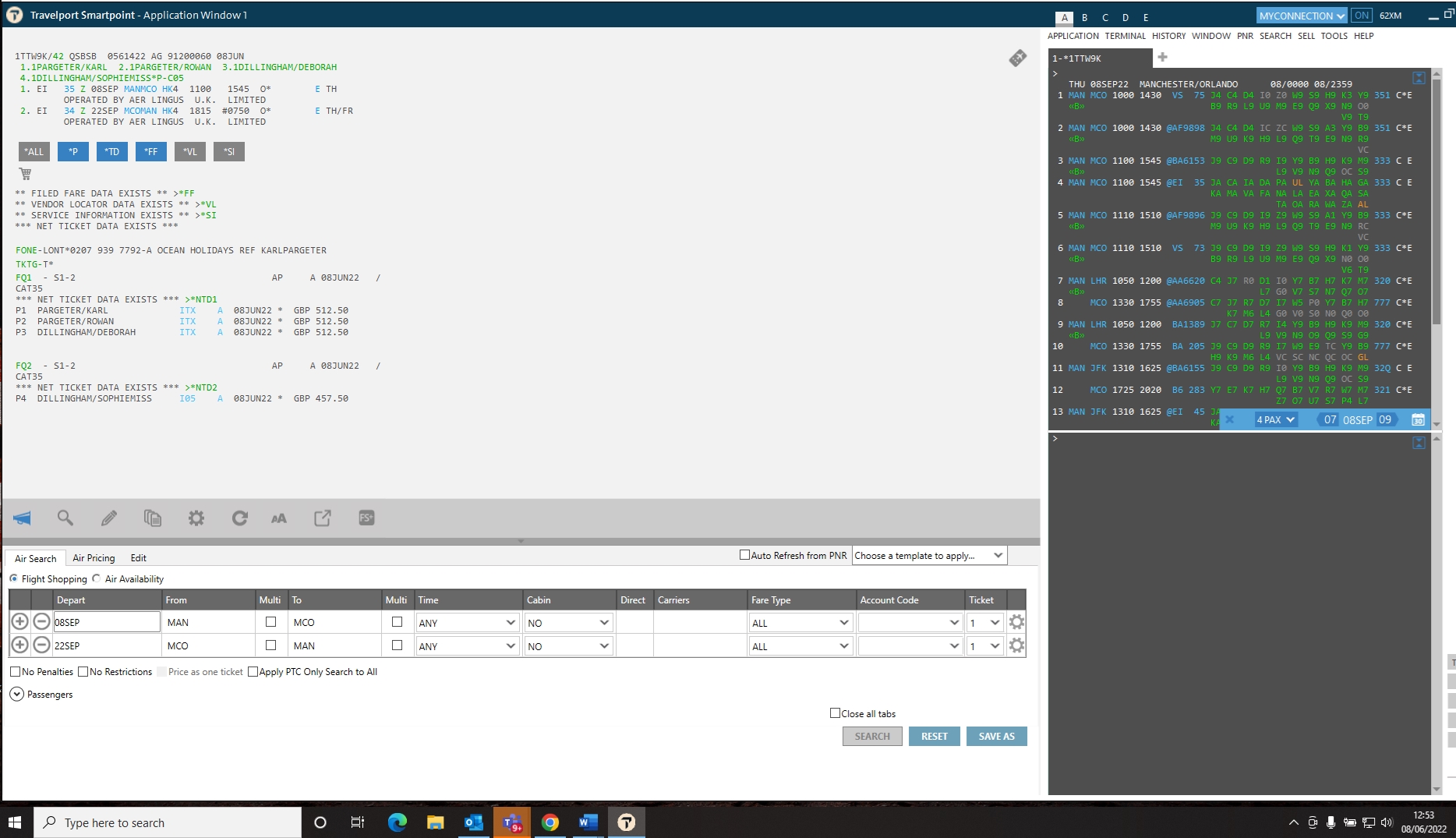The width and height of the screenshot is (1456, 838).
Task: Click the *ALL PNR display button
Action: pos(34,151)
